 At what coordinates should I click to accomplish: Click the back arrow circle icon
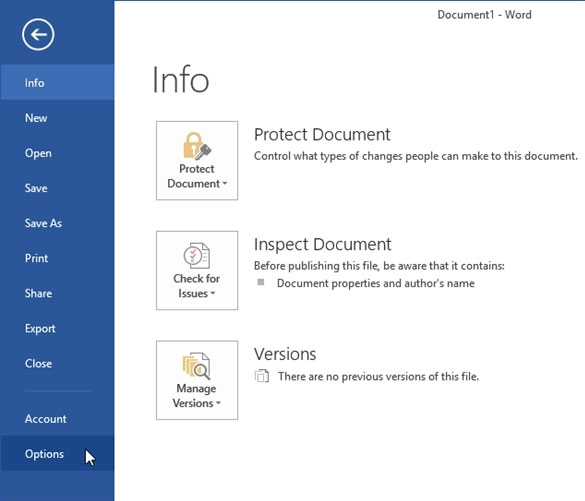[x=38, y=35]
